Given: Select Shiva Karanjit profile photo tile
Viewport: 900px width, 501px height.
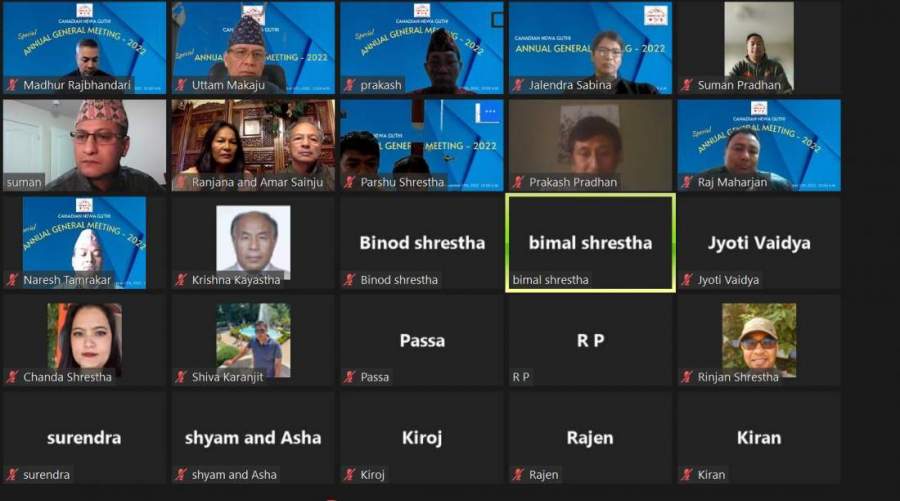Looking at the screenshot, I should tap(253, 340).
